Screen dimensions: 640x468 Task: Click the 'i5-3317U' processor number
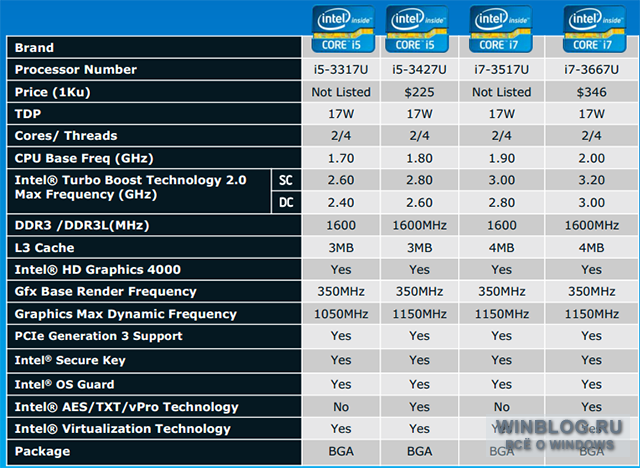tap(341, 70)
